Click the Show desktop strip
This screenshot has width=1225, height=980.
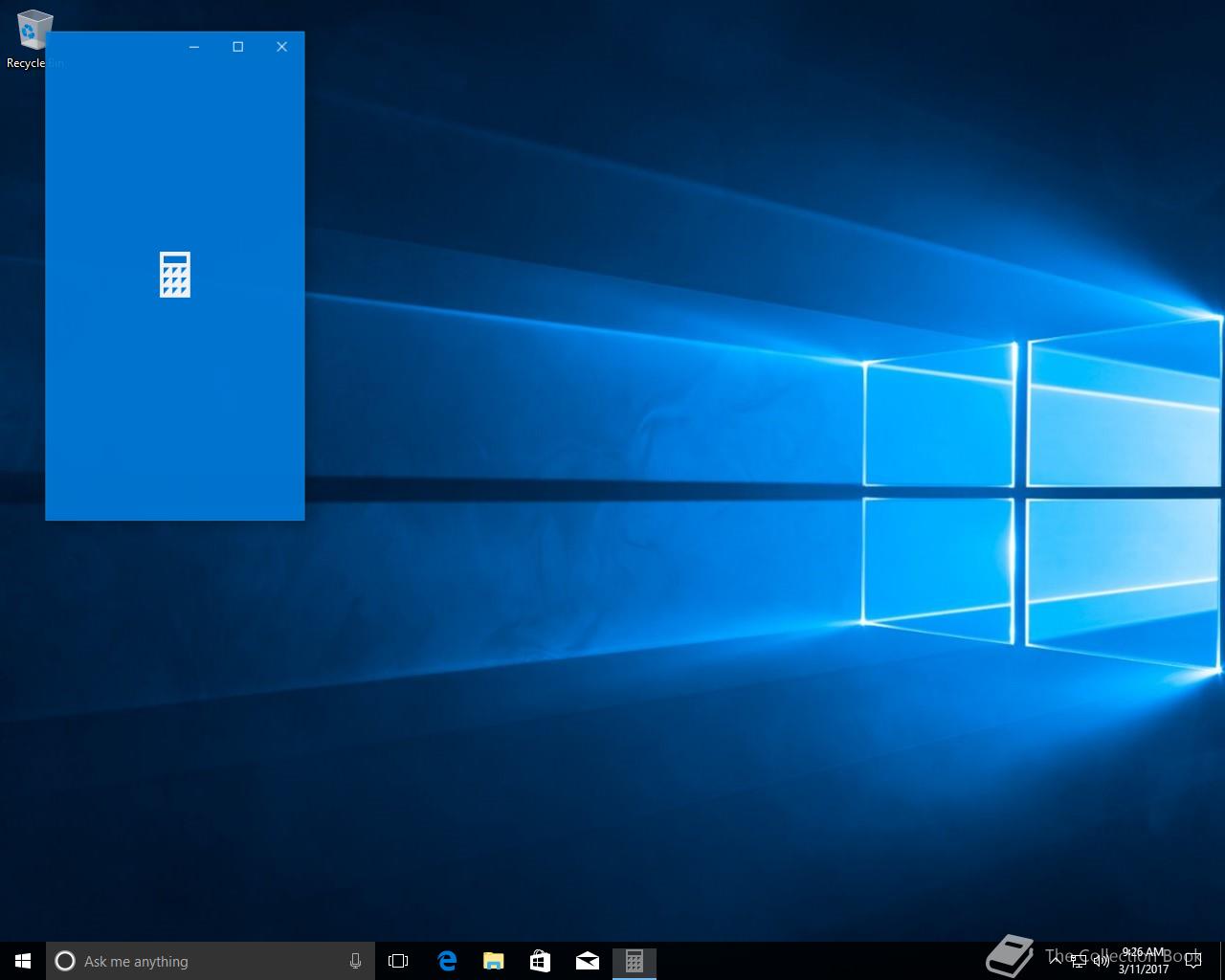1221,961
